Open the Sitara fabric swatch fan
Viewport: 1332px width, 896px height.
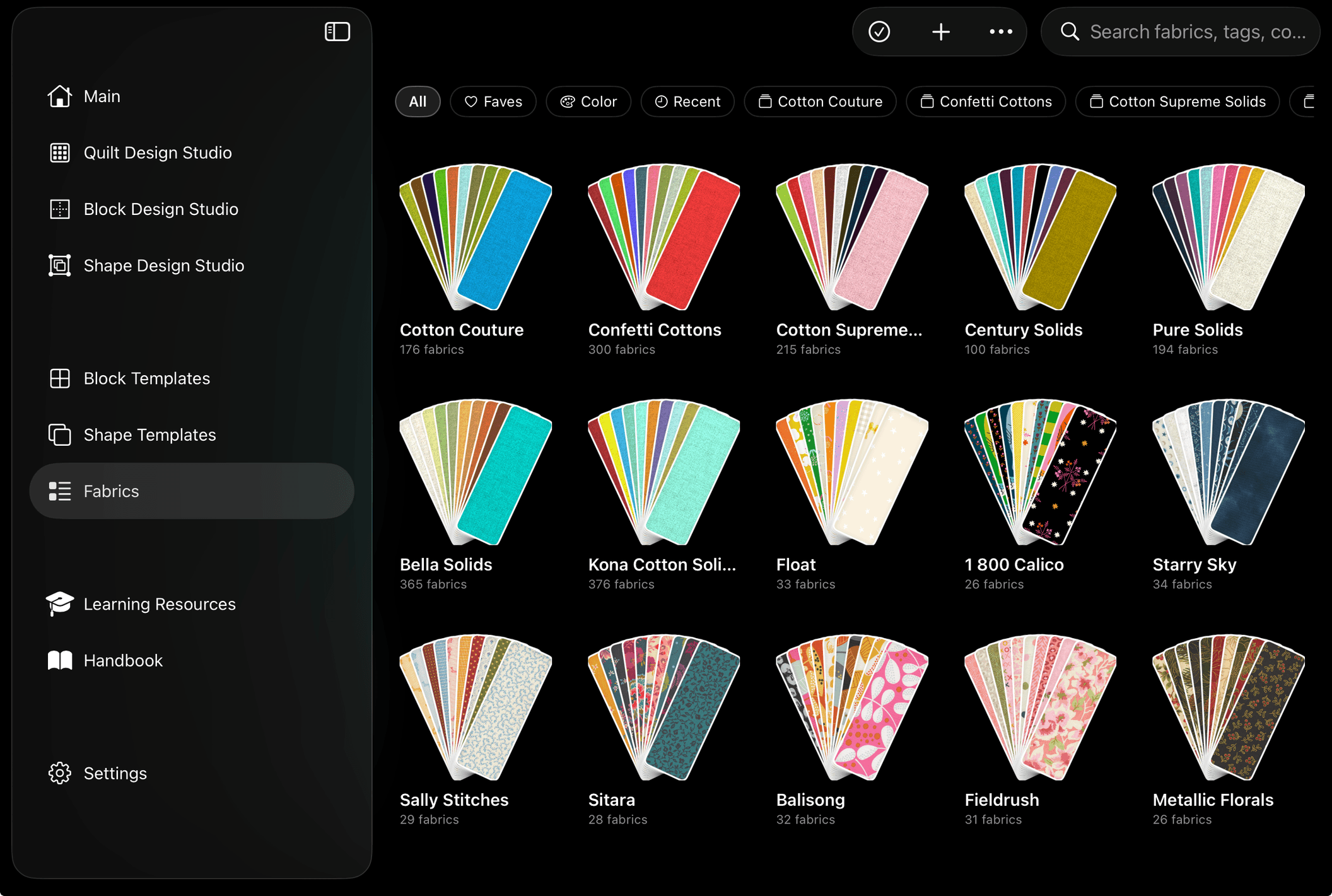click(664, 707)
